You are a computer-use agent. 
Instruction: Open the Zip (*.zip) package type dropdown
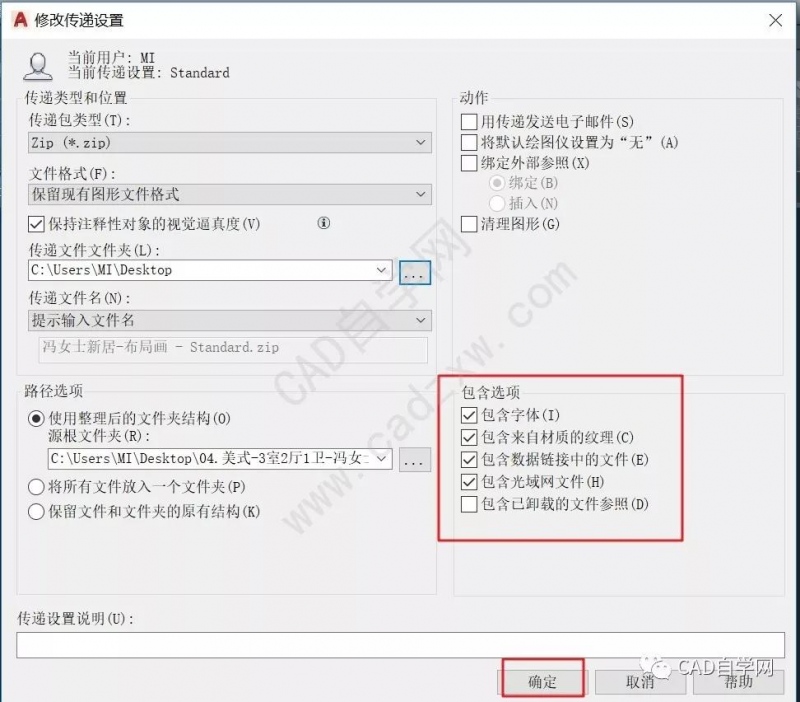[230, 143]
